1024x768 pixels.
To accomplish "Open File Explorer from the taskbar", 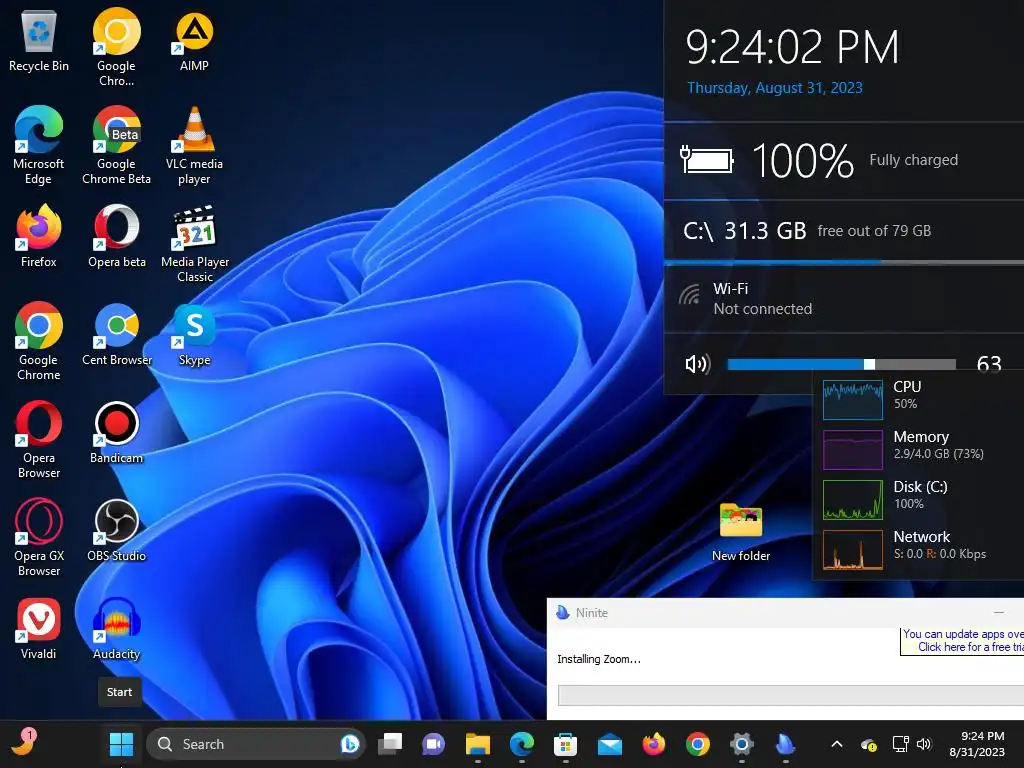I will pyautogui.click(x=477, y=744).
